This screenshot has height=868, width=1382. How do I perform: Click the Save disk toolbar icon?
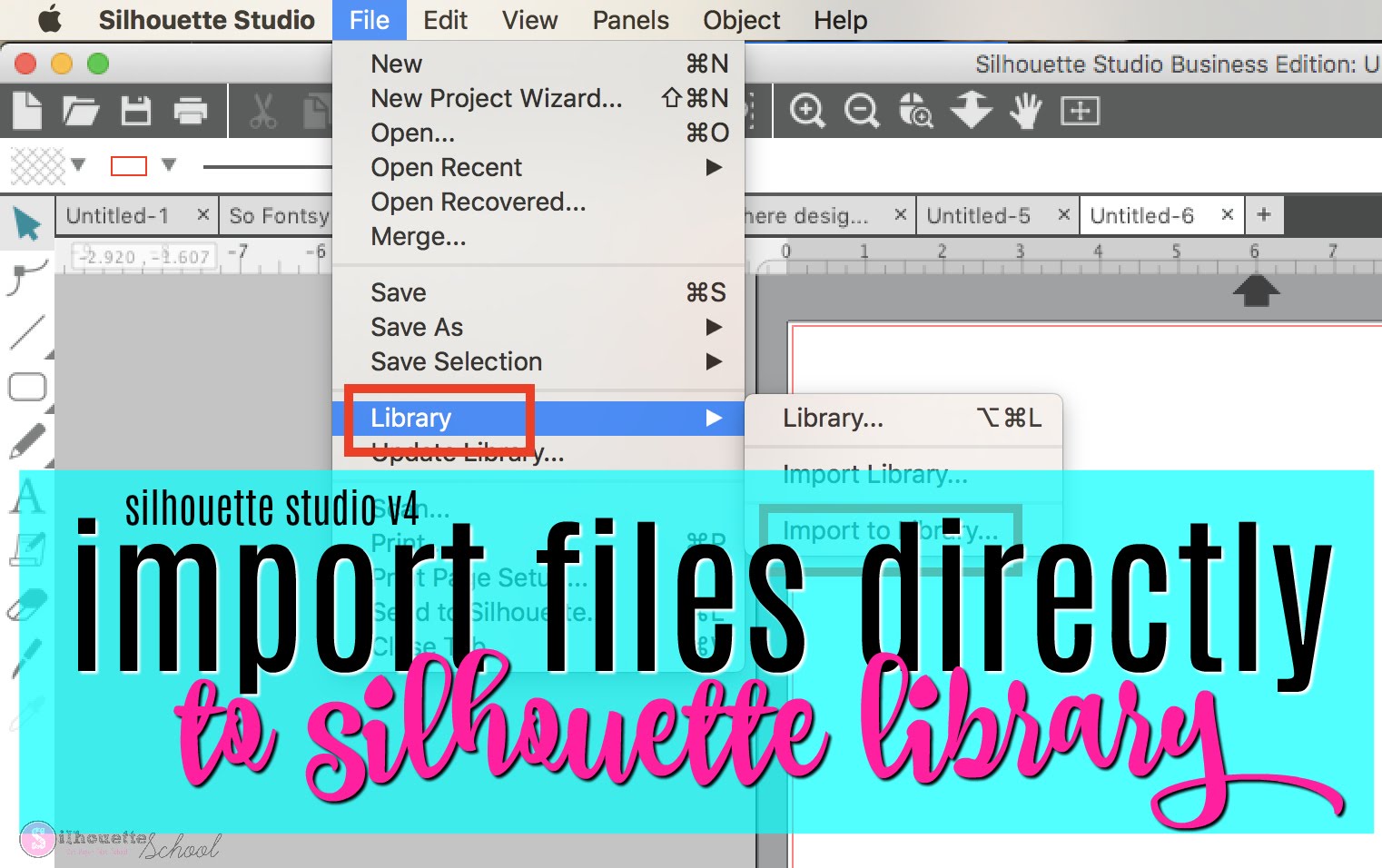click(x=136, y=111)
